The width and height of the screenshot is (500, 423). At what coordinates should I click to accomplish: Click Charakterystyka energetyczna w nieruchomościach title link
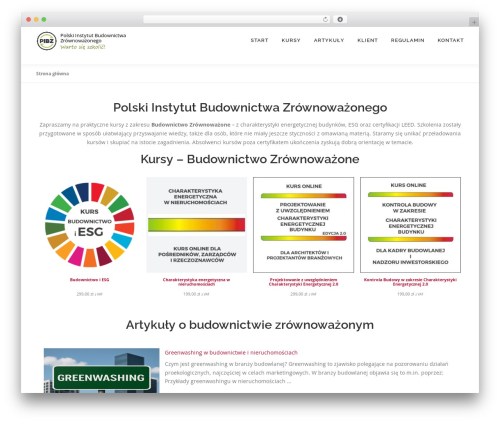196,282
